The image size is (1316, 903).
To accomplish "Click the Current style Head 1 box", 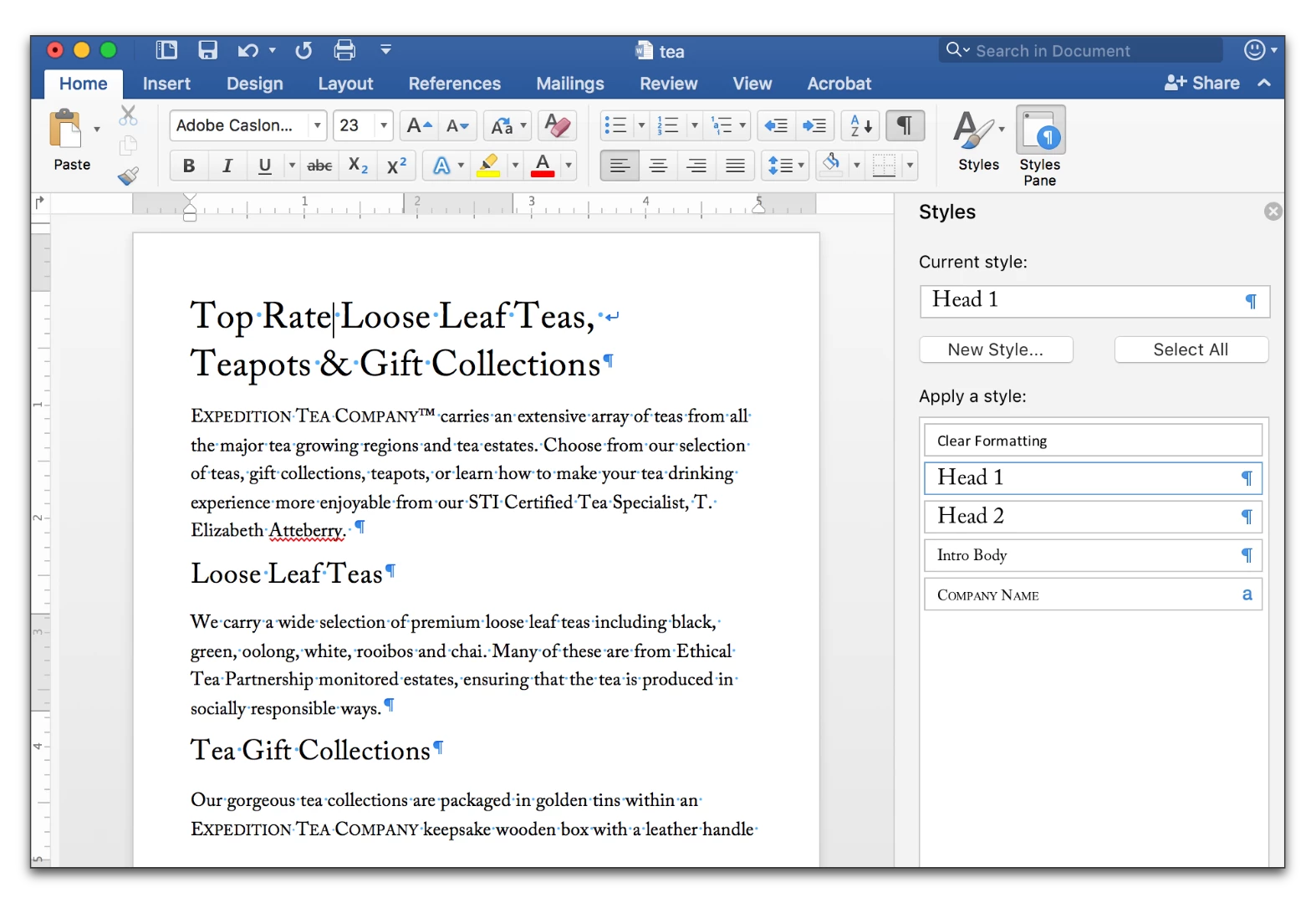I will [1094, 301].
